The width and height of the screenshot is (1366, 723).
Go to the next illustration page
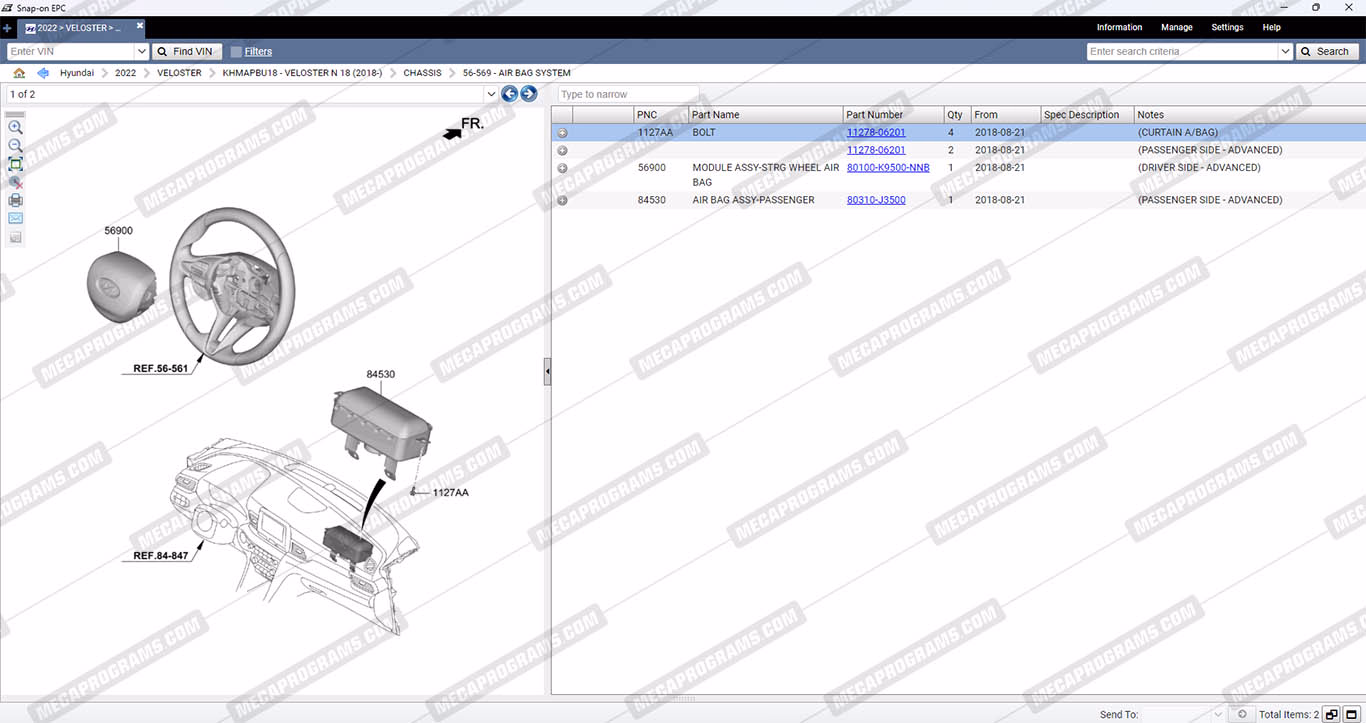coord(529,94)
